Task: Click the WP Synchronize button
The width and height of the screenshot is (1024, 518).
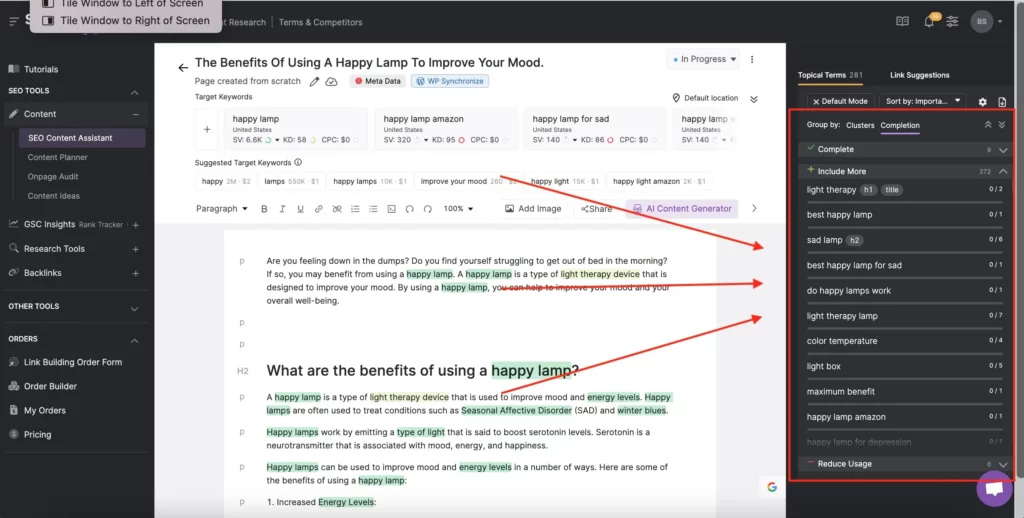Action: pyautogui.click(x=449, y=81)
